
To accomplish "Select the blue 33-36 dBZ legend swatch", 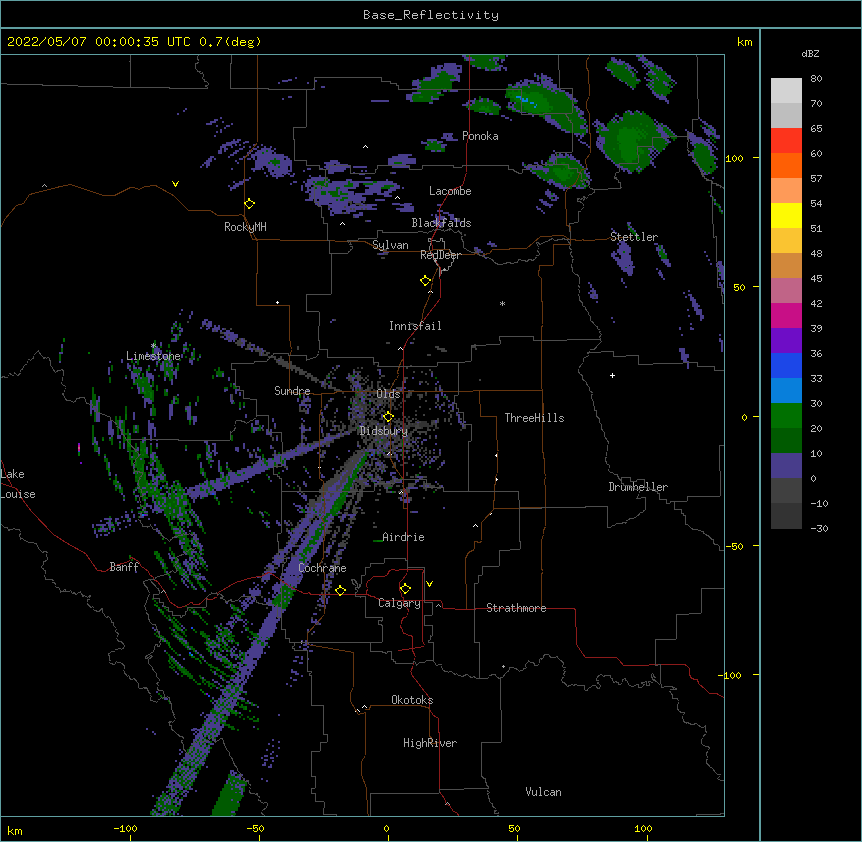I will [x=786, y=365].
